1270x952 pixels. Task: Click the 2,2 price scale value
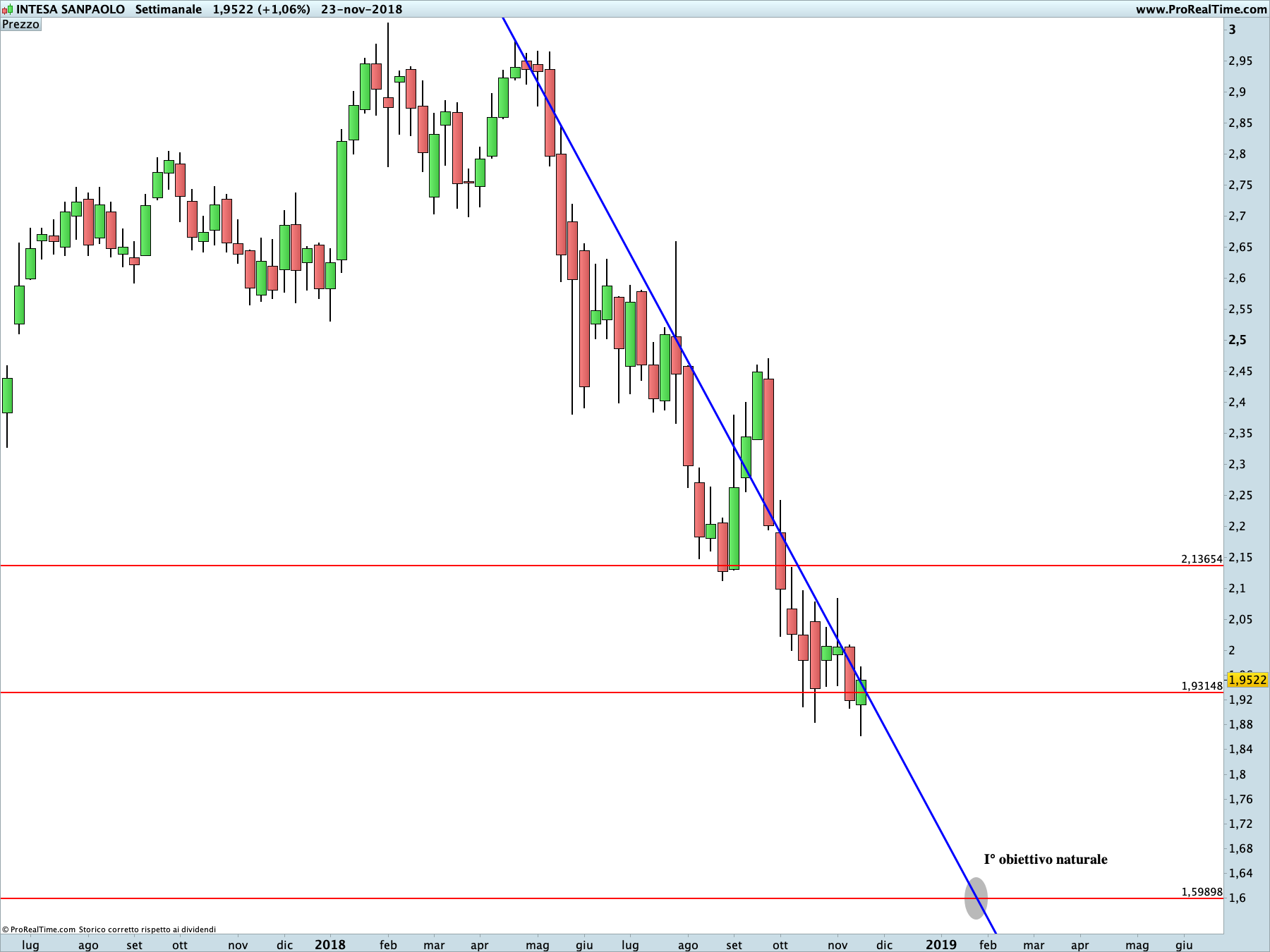(x=1238, y=526)
